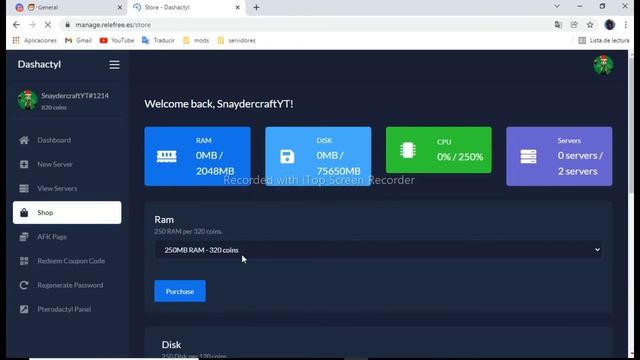The height and width of the screenshot is (360, 640).
Task: Open the 250MB RAM - 320 coins dropdown
Action: pyautogui.click(x=378, y=250)
